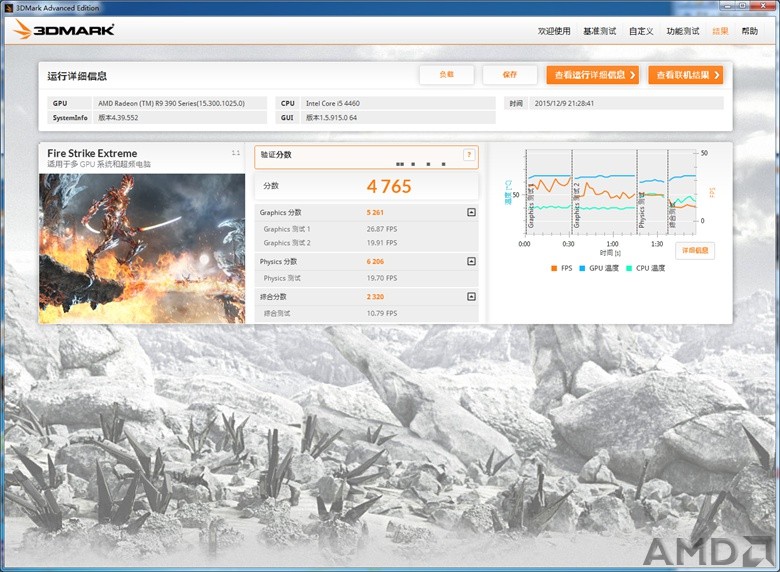
Task: Click the 验证分数 validation box
Action: pyautogui.click(x=366, y=157)
